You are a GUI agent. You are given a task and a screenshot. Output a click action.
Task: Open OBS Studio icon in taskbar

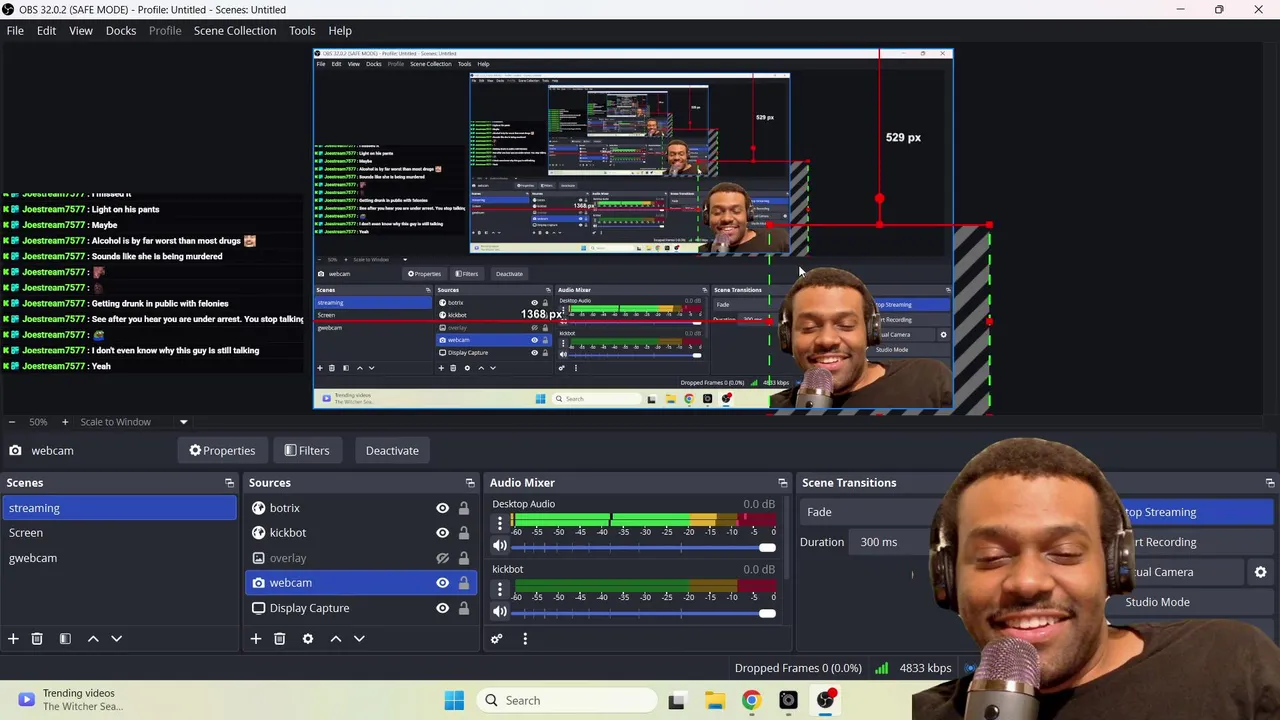click(x=825, y=700)
